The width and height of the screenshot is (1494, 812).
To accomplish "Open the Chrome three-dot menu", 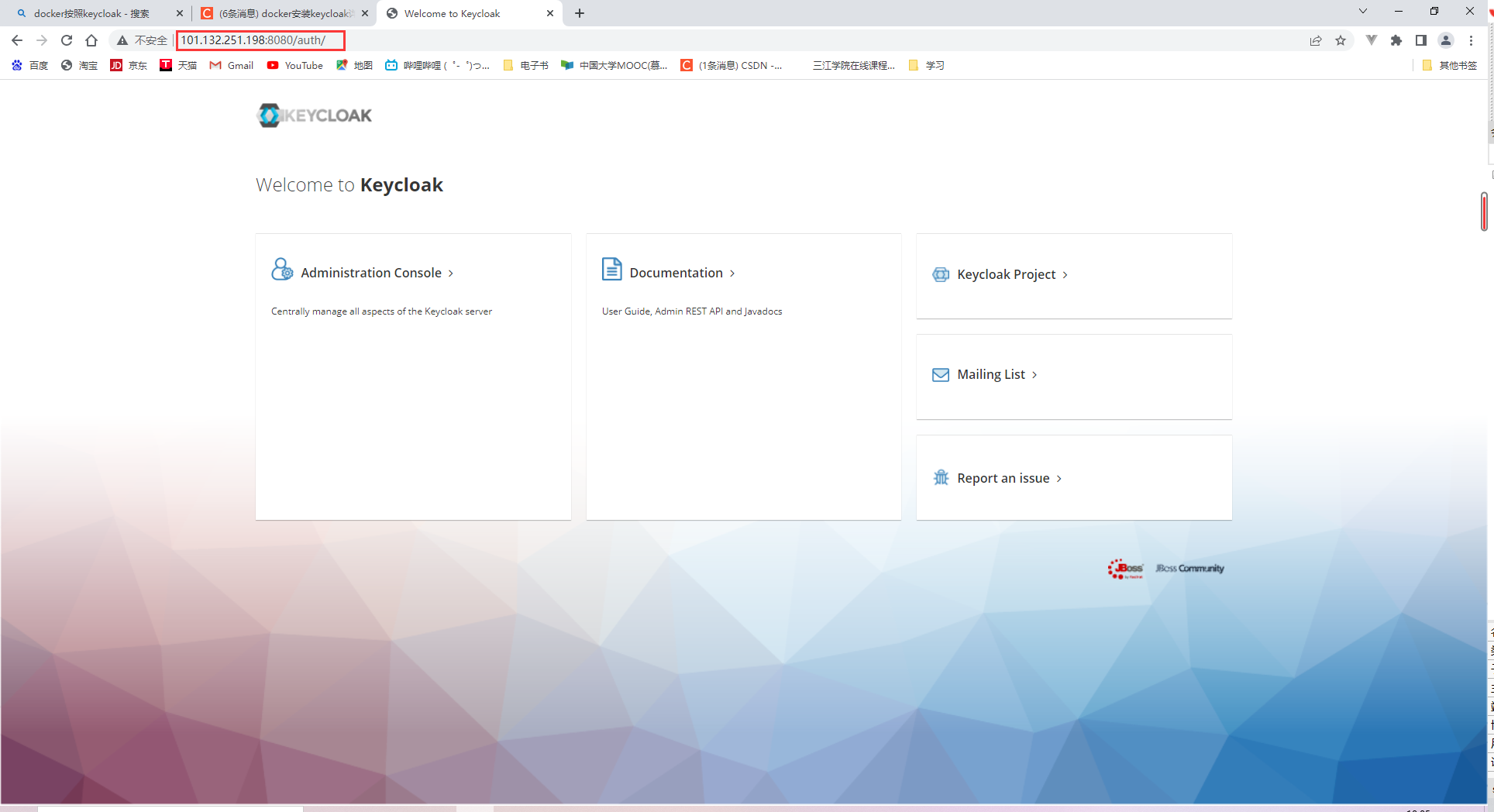I will tap(1471, 40).
